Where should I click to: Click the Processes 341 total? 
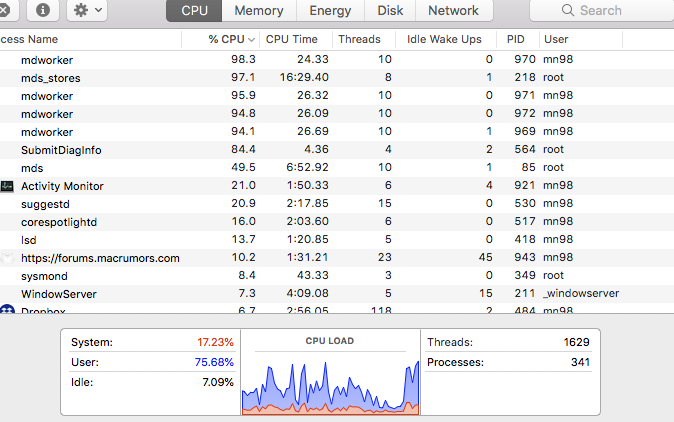580,362
